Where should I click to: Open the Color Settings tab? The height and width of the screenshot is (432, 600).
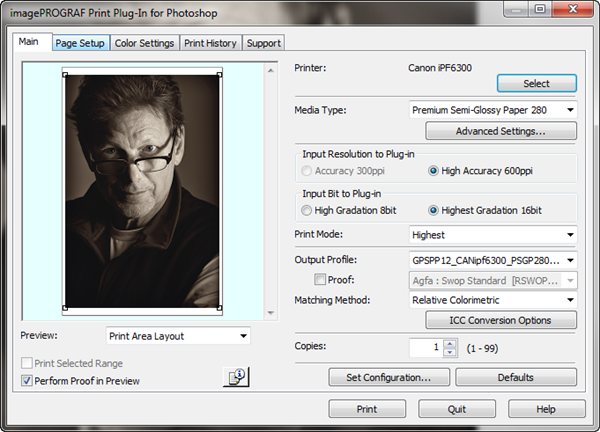tap(144, 43)
